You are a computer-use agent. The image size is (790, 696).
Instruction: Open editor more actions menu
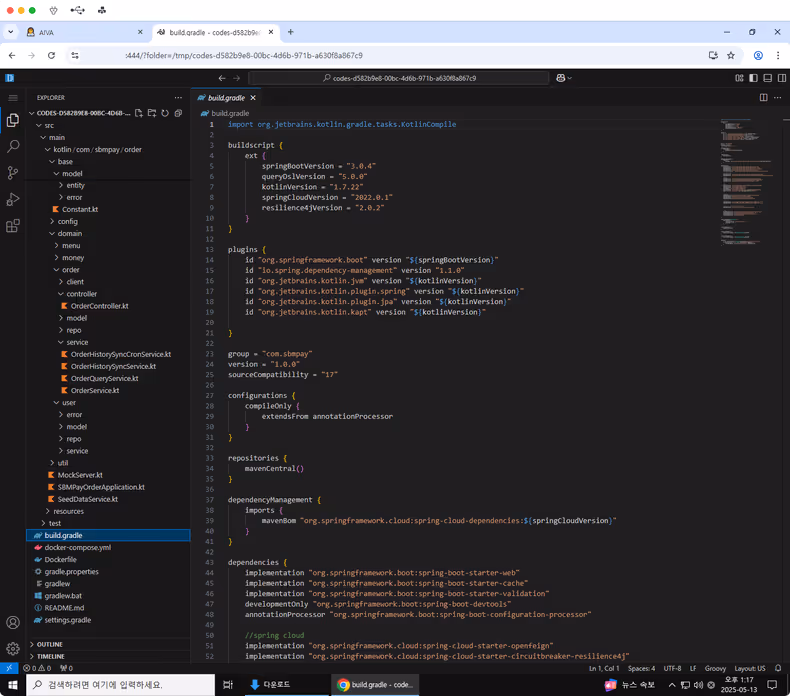tap(777, 98)
